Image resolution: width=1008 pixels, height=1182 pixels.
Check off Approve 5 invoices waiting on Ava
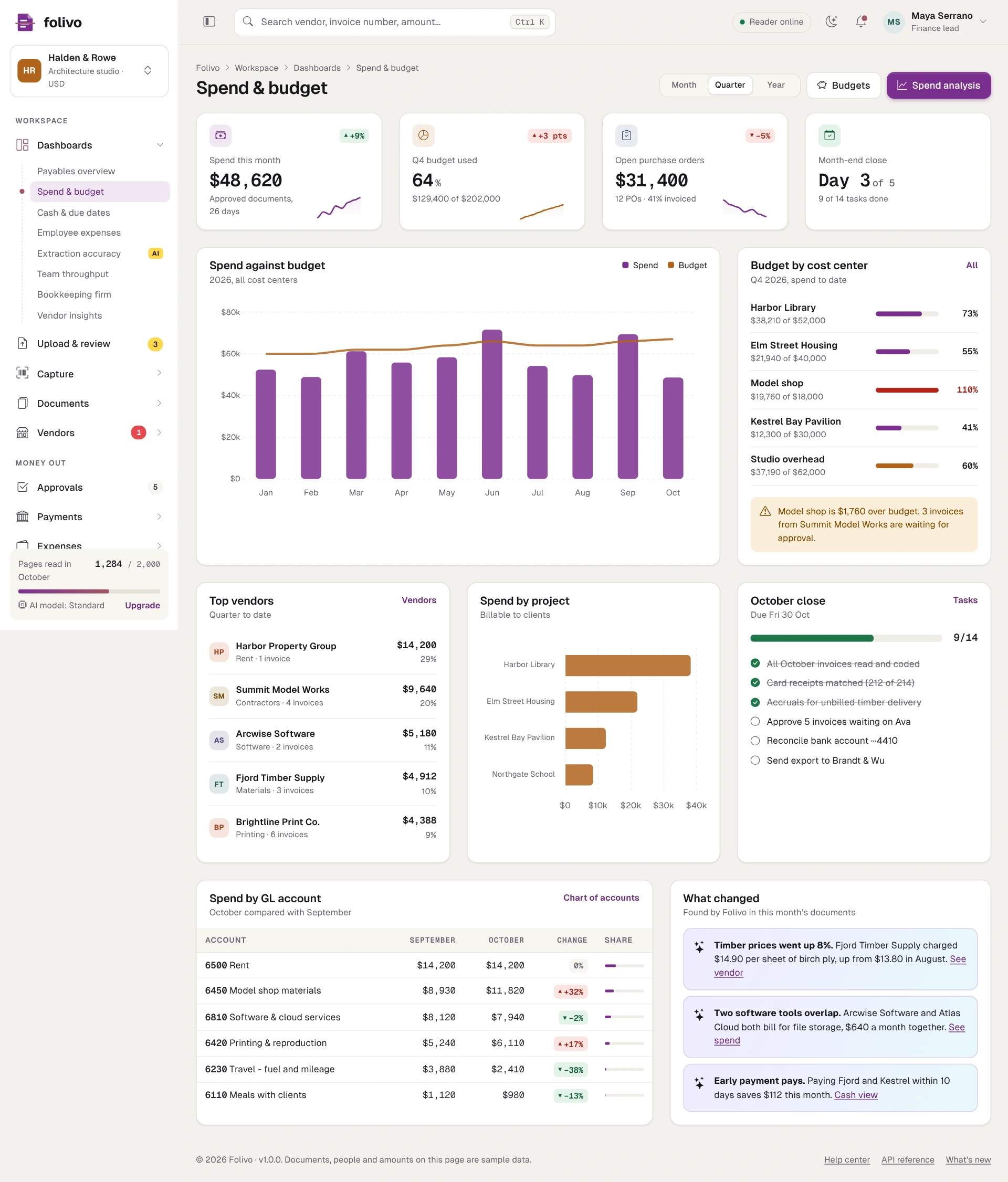click(x=755, y=721)
